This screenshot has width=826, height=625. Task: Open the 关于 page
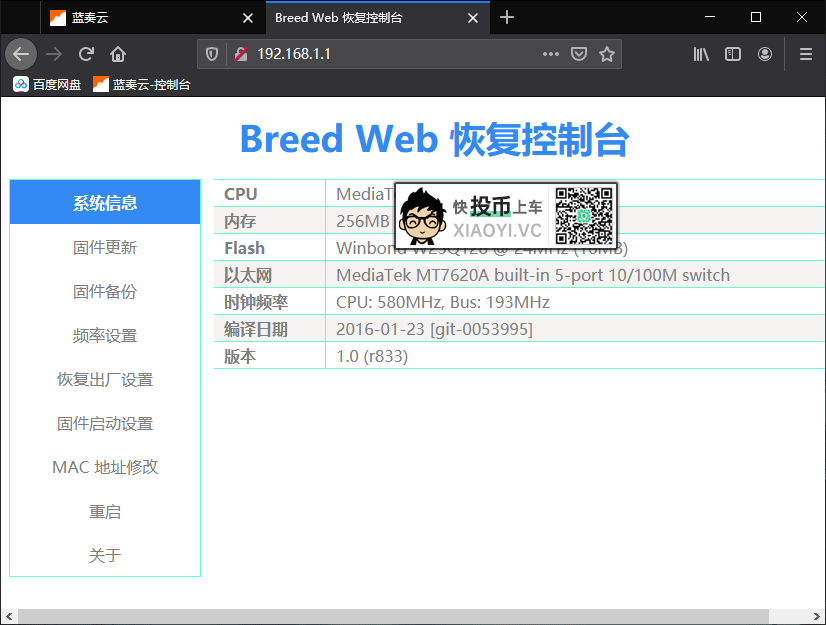click(x=104, y=554)
